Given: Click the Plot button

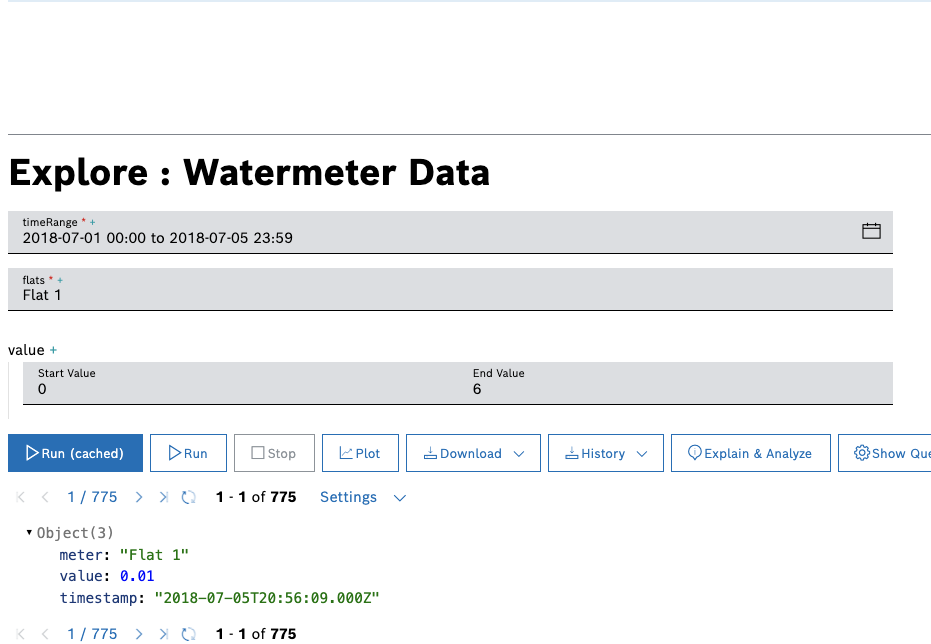Looking at the screenshot, I should point(360,453).
